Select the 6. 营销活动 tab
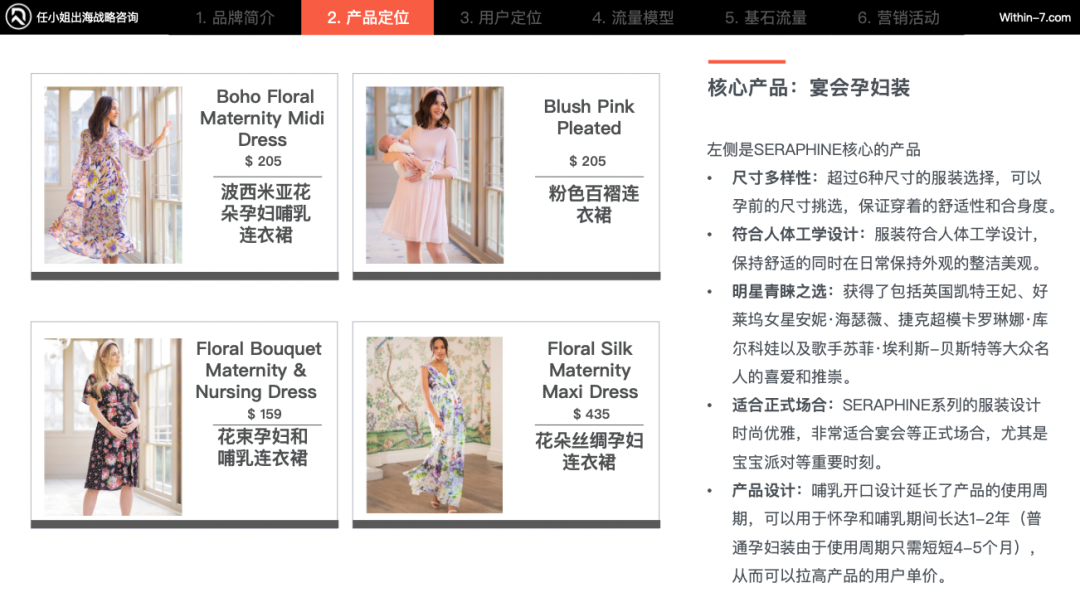Image resolution: width=1080 pixels, height=607 pixels. point(898,17)
